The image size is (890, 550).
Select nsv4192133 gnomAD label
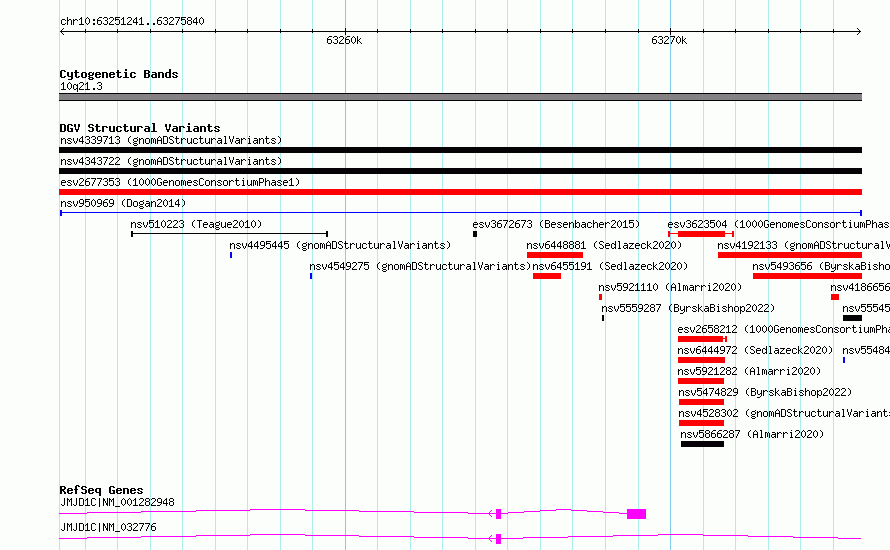pyautogui.click(x=804, y=245)
